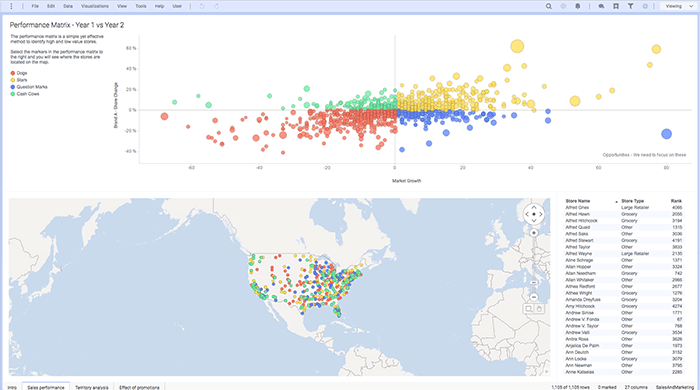This screenshot has height=390, width=700.
Task: Zoom out of the map with the minus button
Action: [x=534, y=297]
